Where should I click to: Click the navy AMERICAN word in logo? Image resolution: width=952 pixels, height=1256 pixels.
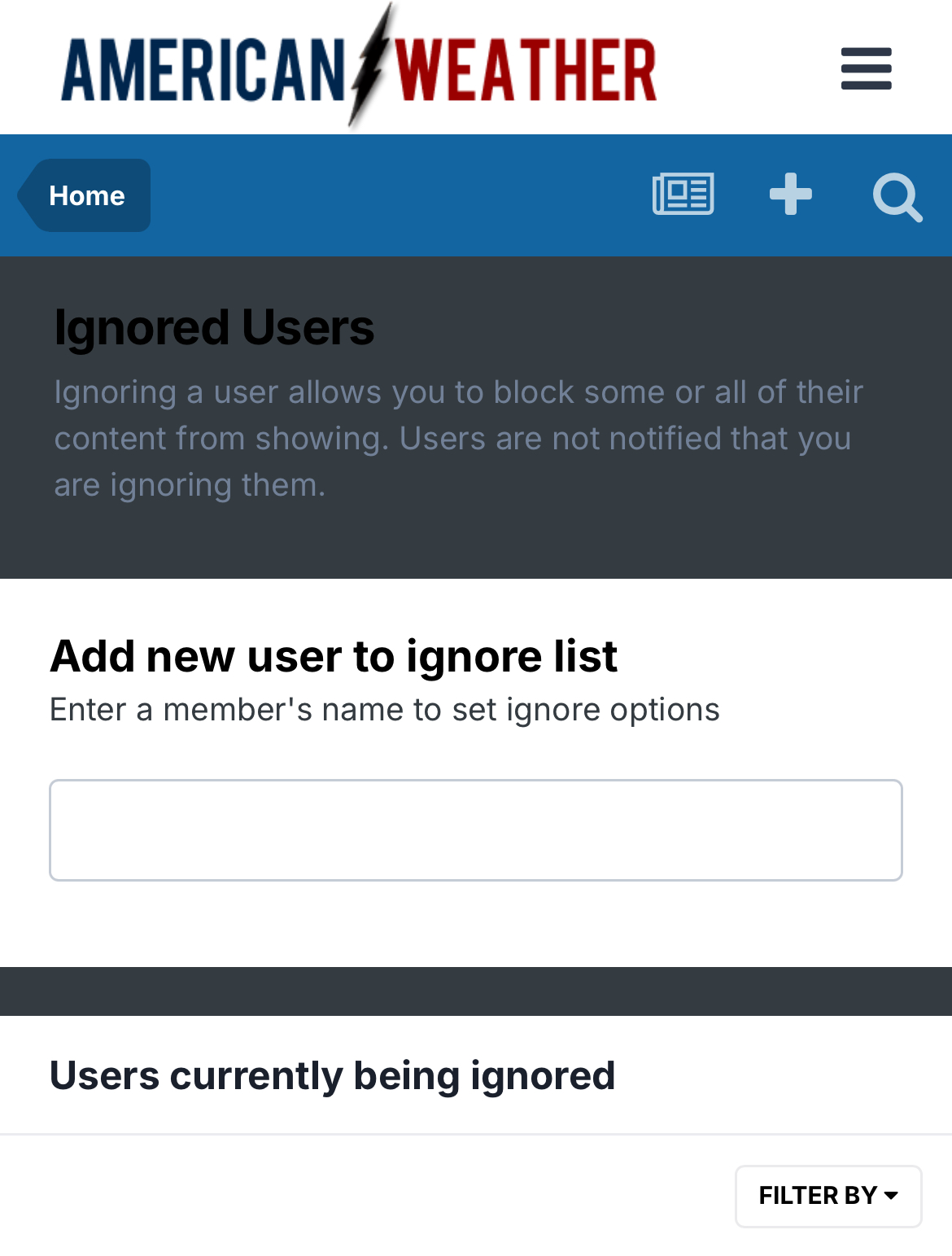click(x=203, y=72)
